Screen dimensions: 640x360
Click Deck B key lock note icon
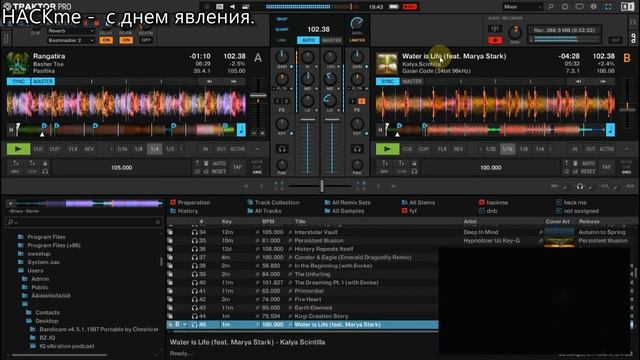click(x=610, y=130)
